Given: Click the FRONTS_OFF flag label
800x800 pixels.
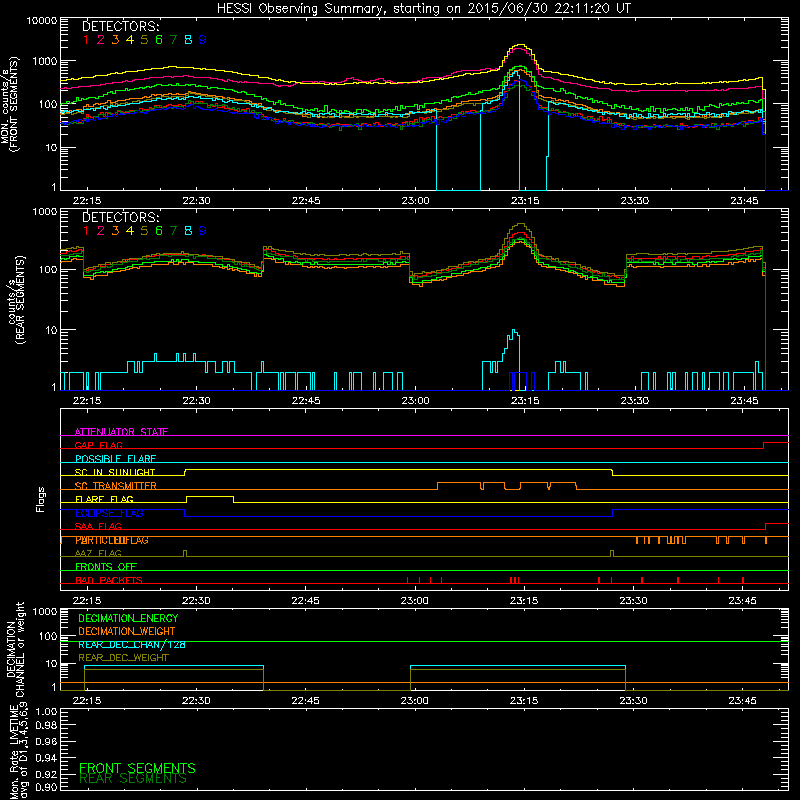Looking at the screenshot, I should (106, 567).
